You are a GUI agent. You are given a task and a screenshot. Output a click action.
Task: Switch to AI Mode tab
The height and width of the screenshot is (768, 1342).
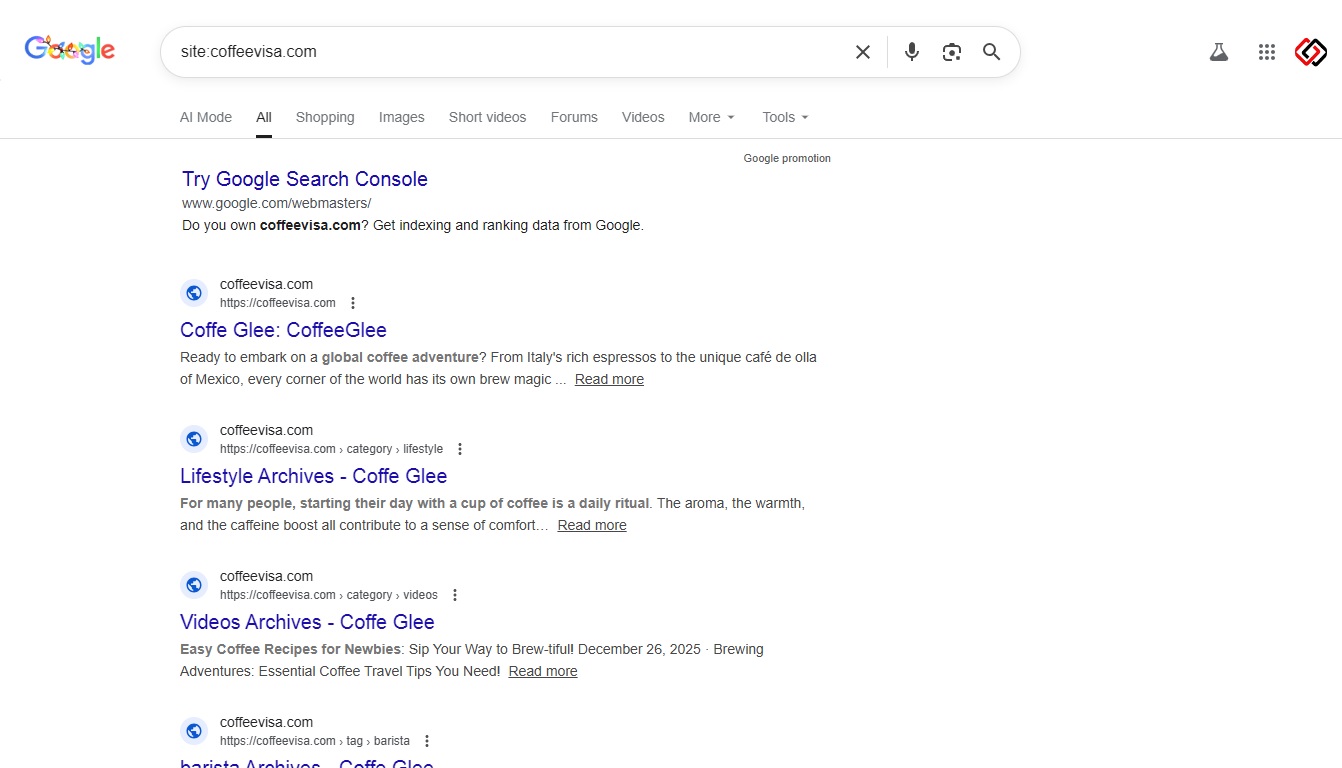click(205, 117)
